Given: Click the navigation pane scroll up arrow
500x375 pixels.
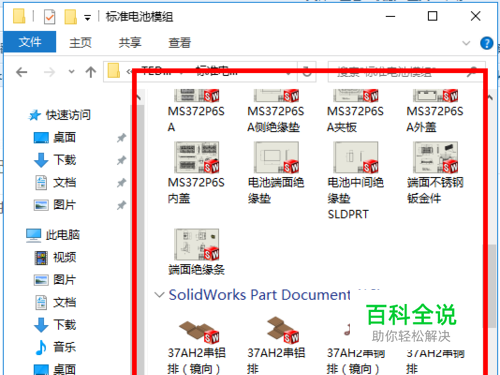Looking at the screenshot, I should coord(139,98).
